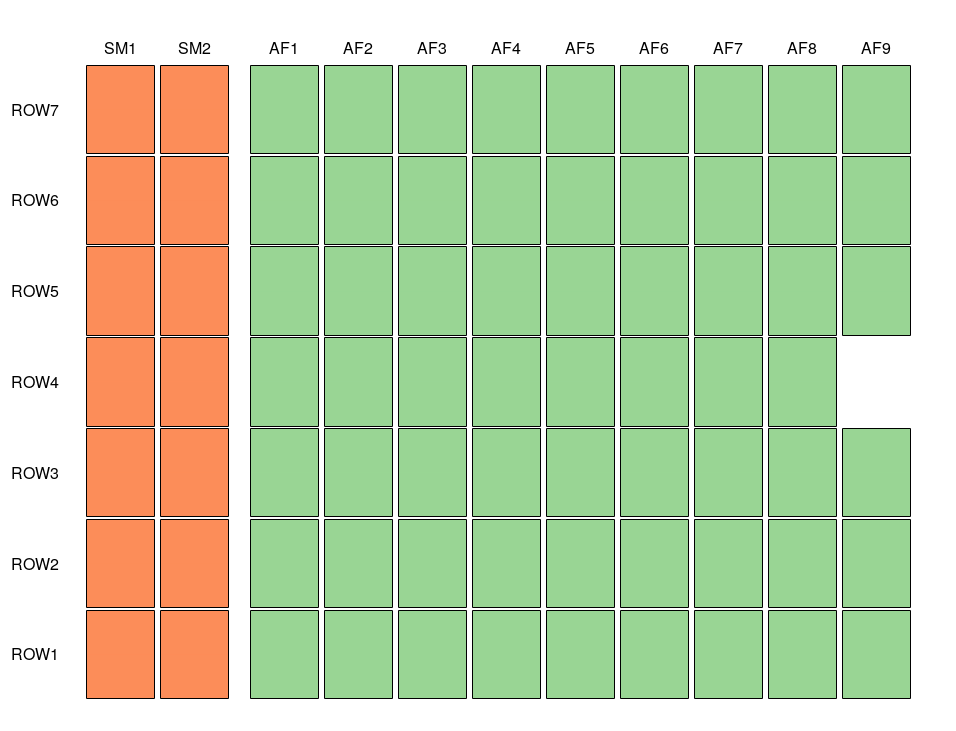The image size is (956, 731).
Task: Select the orange SM2 cell in ROW6
Action: [194, 200]
